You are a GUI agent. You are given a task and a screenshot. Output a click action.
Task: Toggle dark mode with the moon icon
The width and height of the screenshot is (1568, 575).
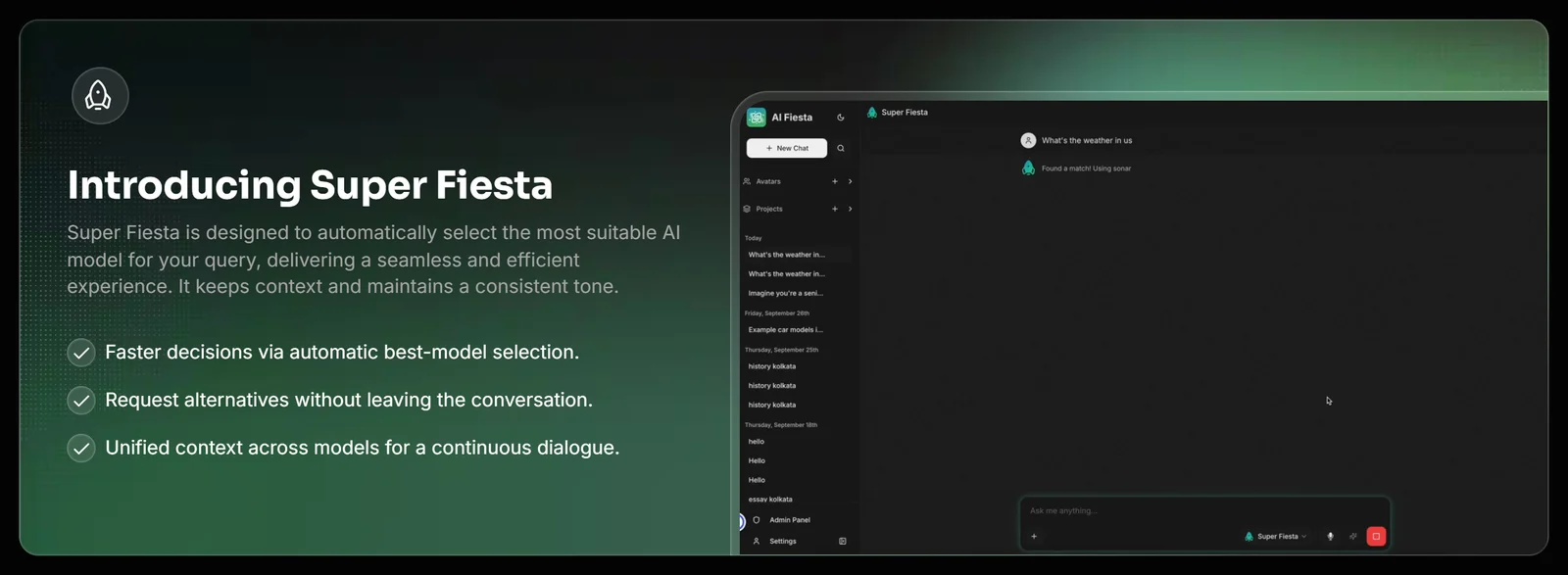[841, 118]
